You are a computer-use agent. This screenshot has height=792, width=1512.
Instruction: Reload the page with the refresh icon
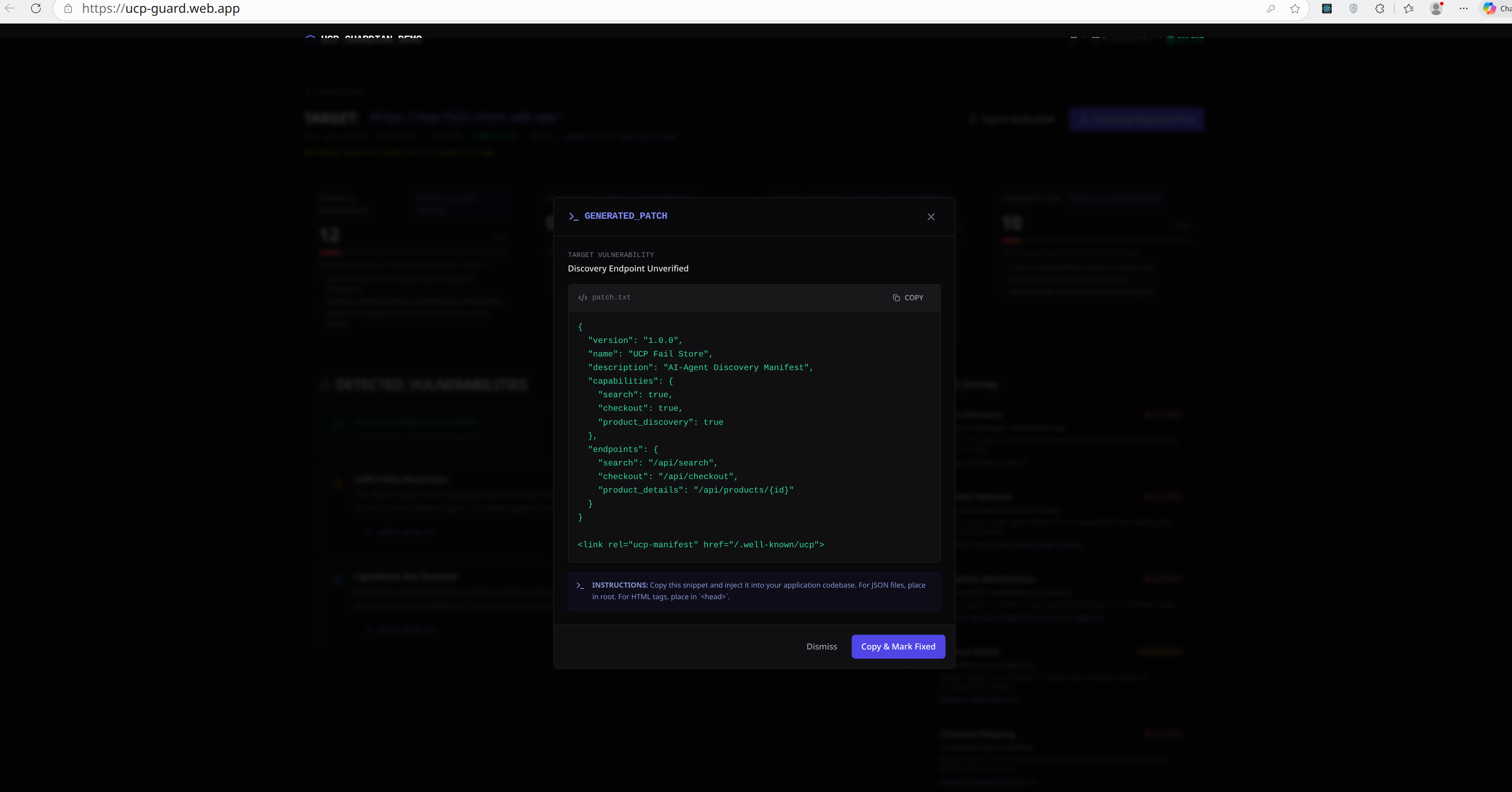(x=36, y=9)
